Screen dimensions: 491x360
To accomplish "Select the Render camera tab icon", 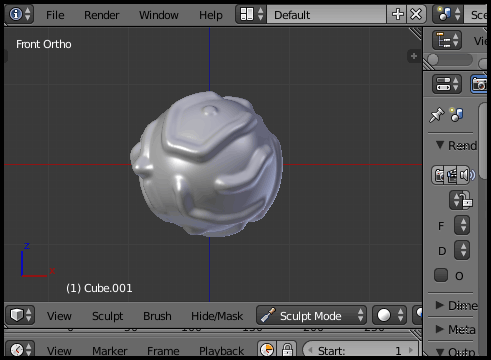I will point(479,84).
